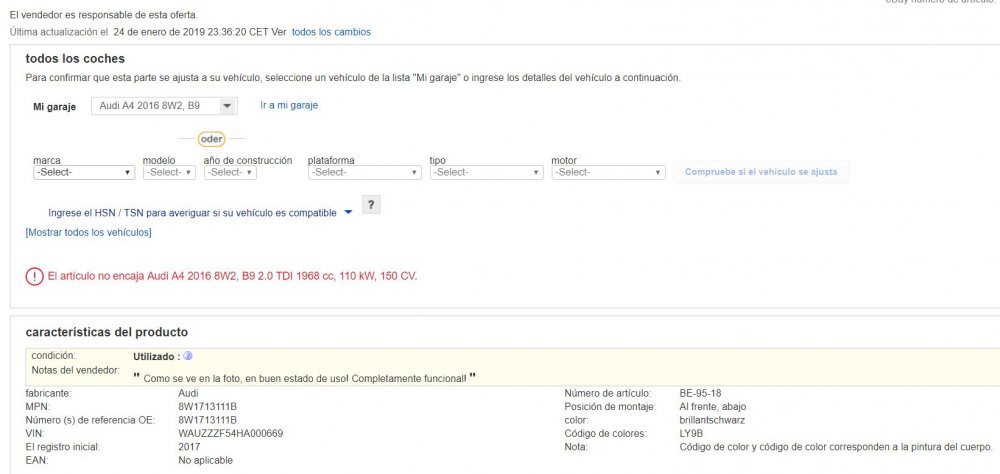Click the todos los coches heading

point(75,59)
